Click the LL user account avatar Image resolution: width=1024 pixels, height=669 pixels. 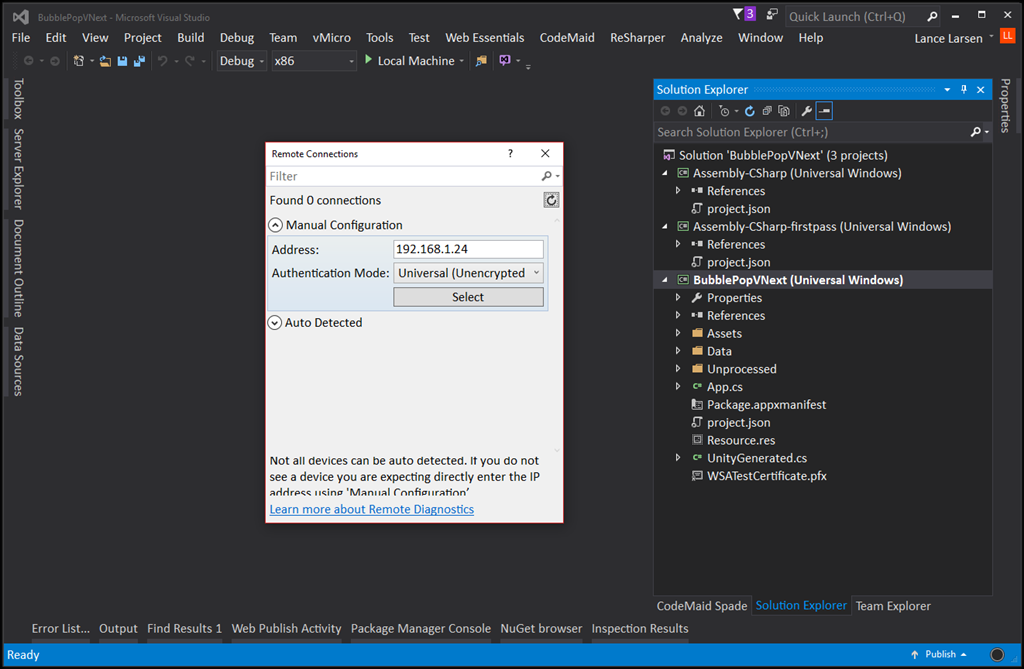click(x=1008, y=36)
